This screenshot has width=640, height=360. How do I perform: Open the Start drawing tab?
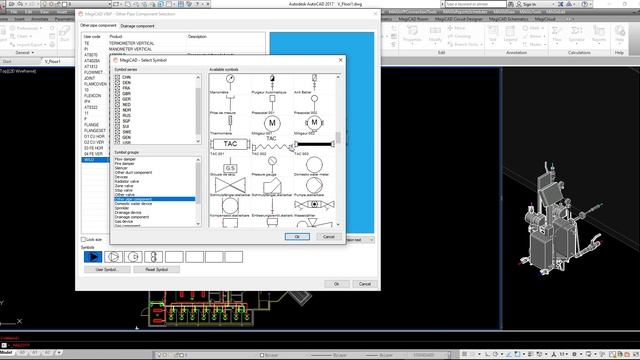7,62
